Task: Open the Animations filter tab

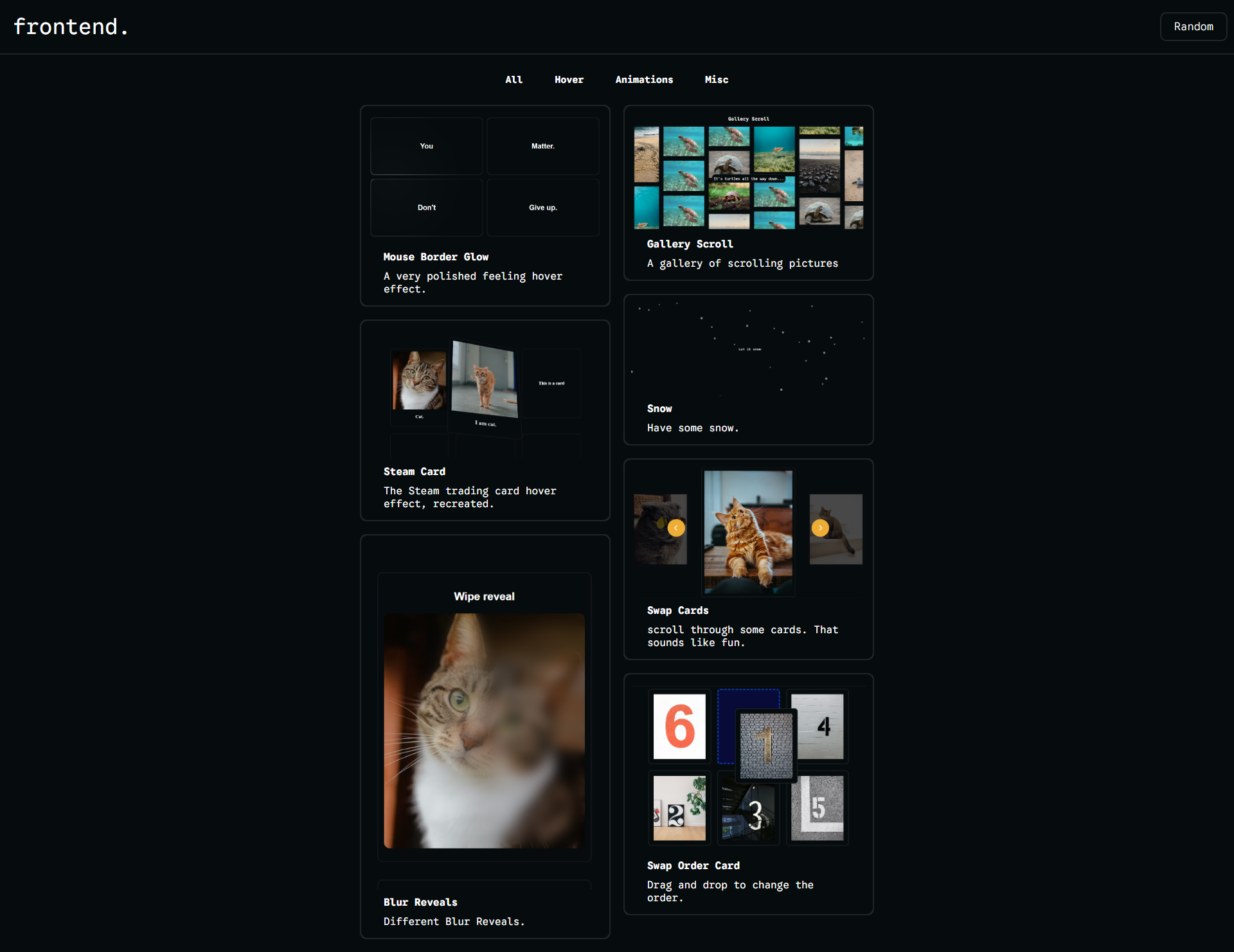Action: (644, 80)
